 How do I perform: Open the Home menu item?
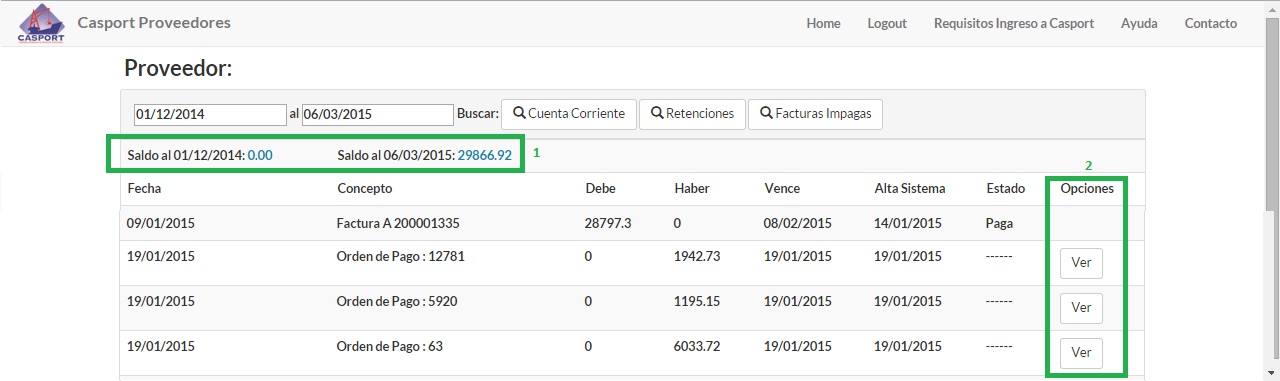[x=823, y=23]
